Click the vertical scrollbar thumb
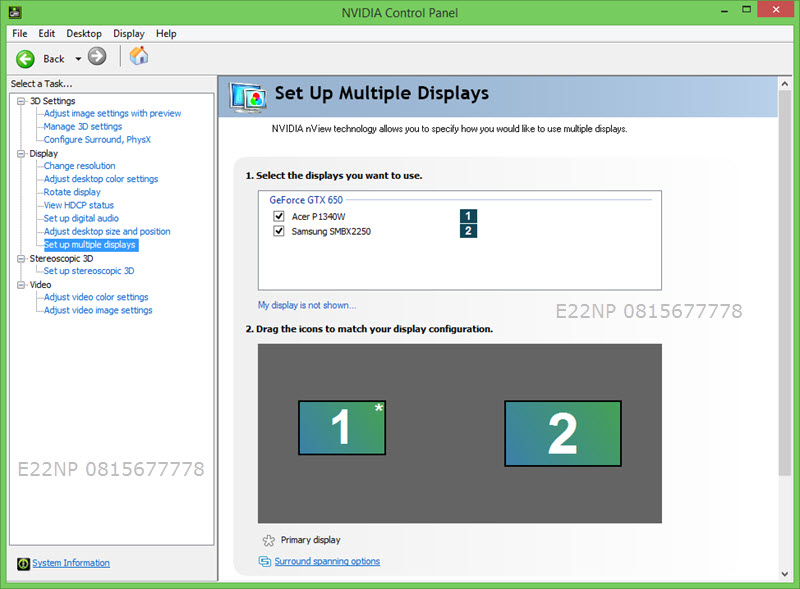 [x=785, y=283]
